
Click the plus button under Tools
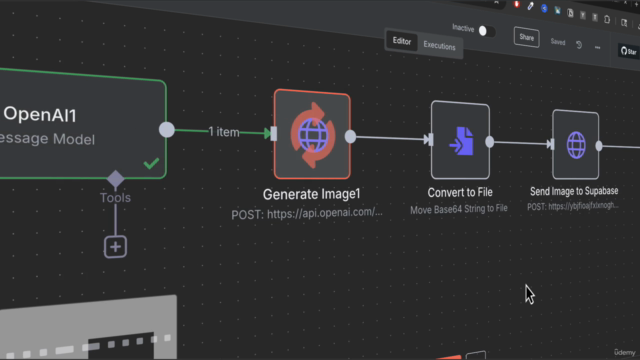point(116,247)
